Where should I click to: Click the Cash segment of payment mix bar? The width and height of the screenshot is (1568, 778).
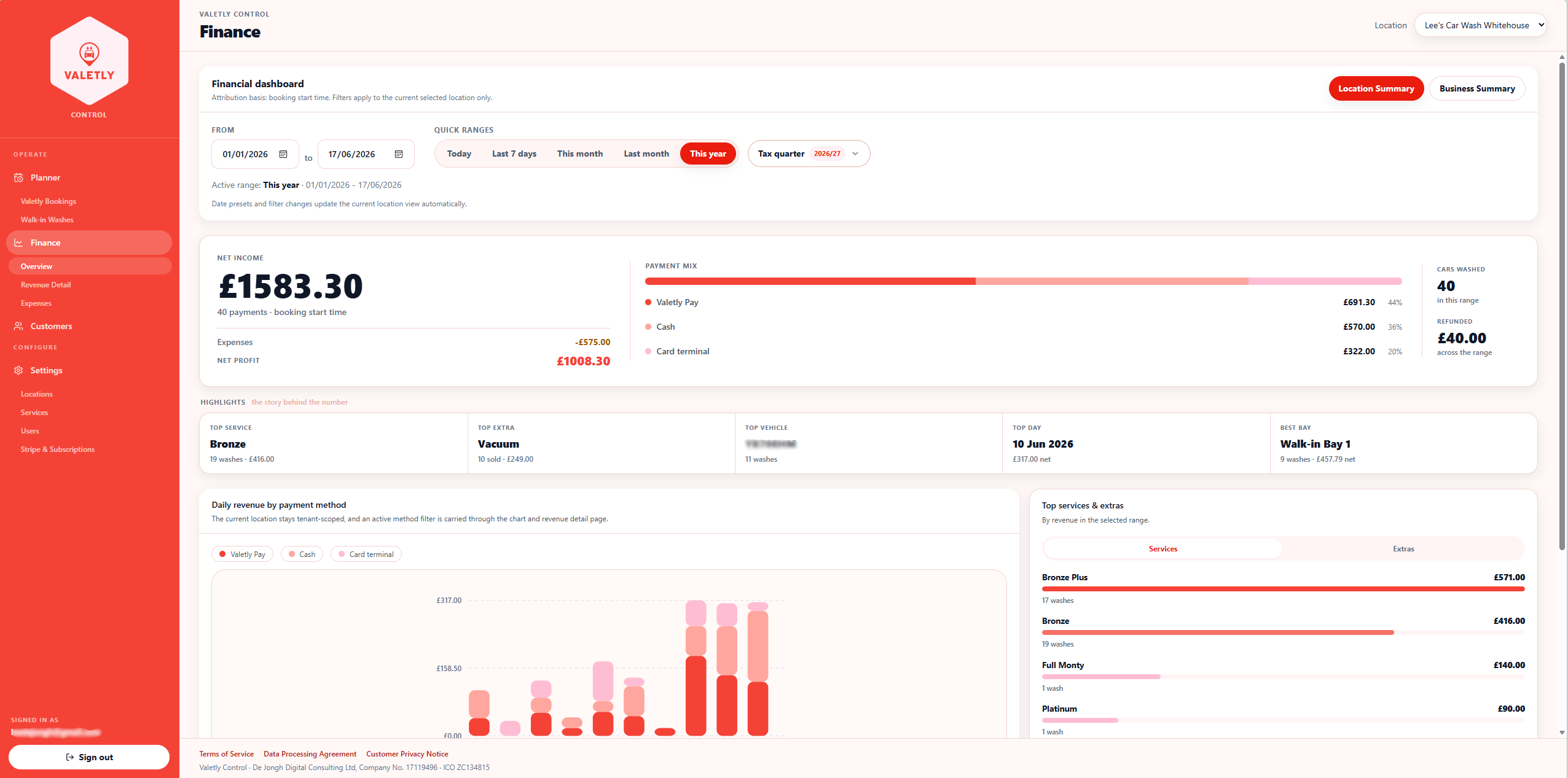pyautogui.click(x=1112, y=281)
